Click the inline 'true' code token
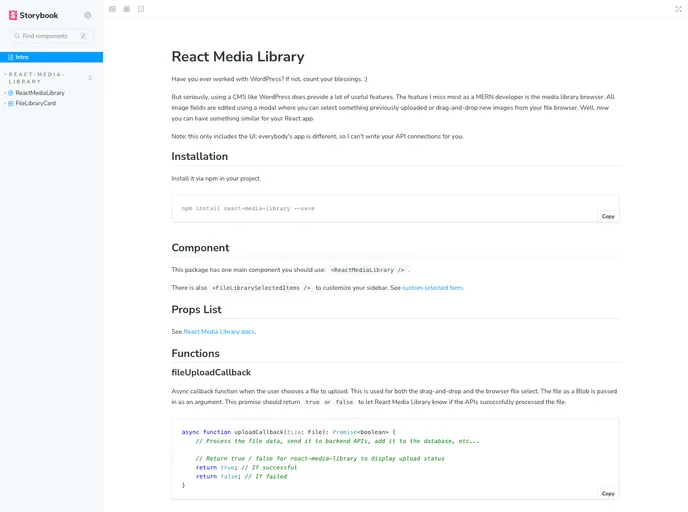The image size is (688, 512). point(312,402)
